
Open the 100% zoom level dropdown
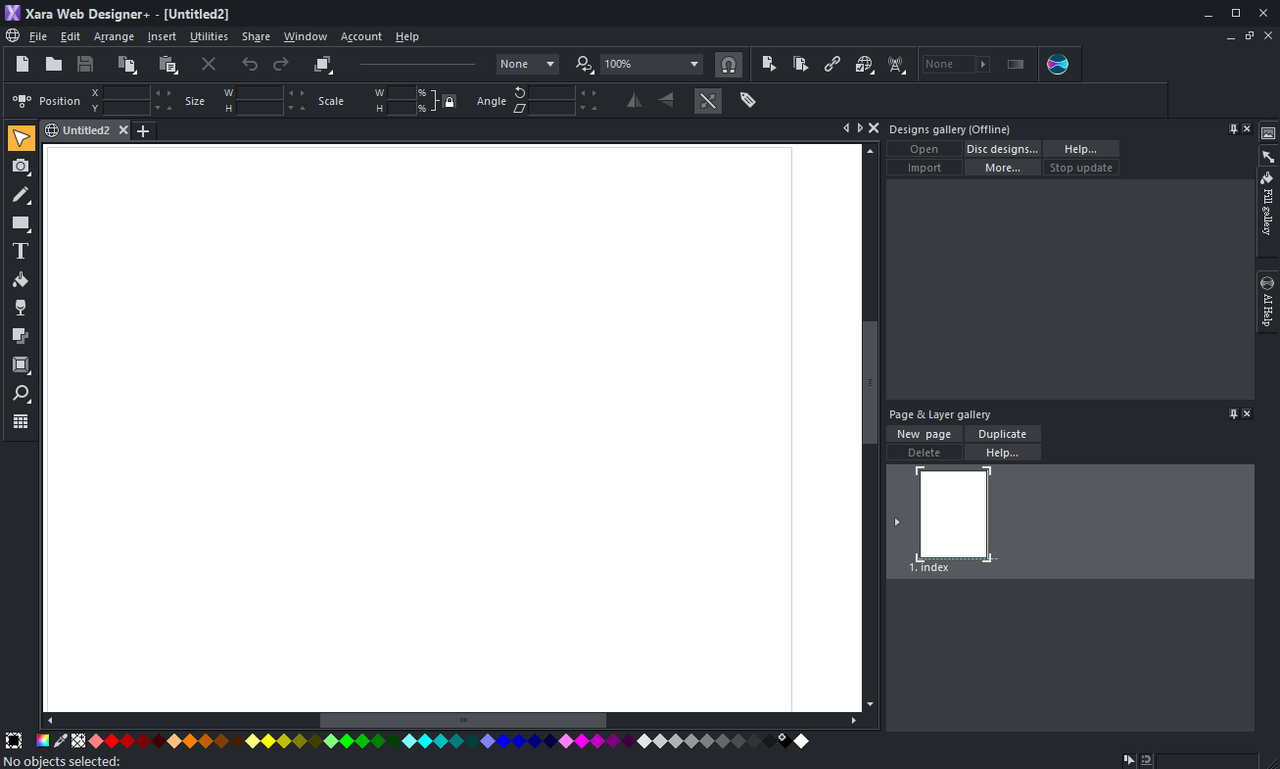[x=694, y=64]
